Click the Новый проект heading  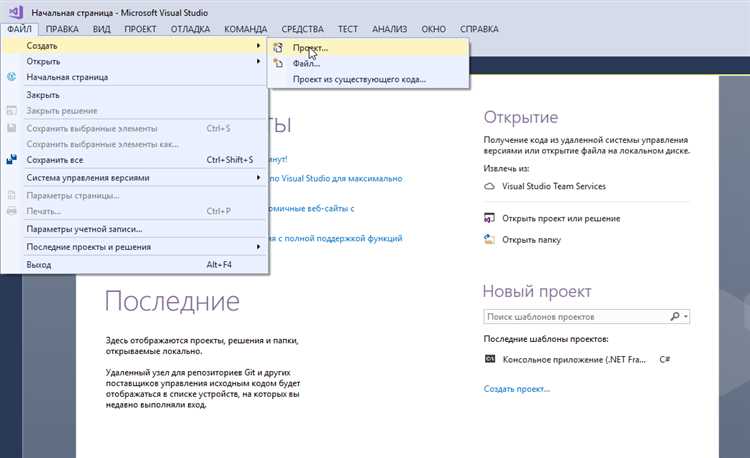pyautogui.click(x=537, y=291)
